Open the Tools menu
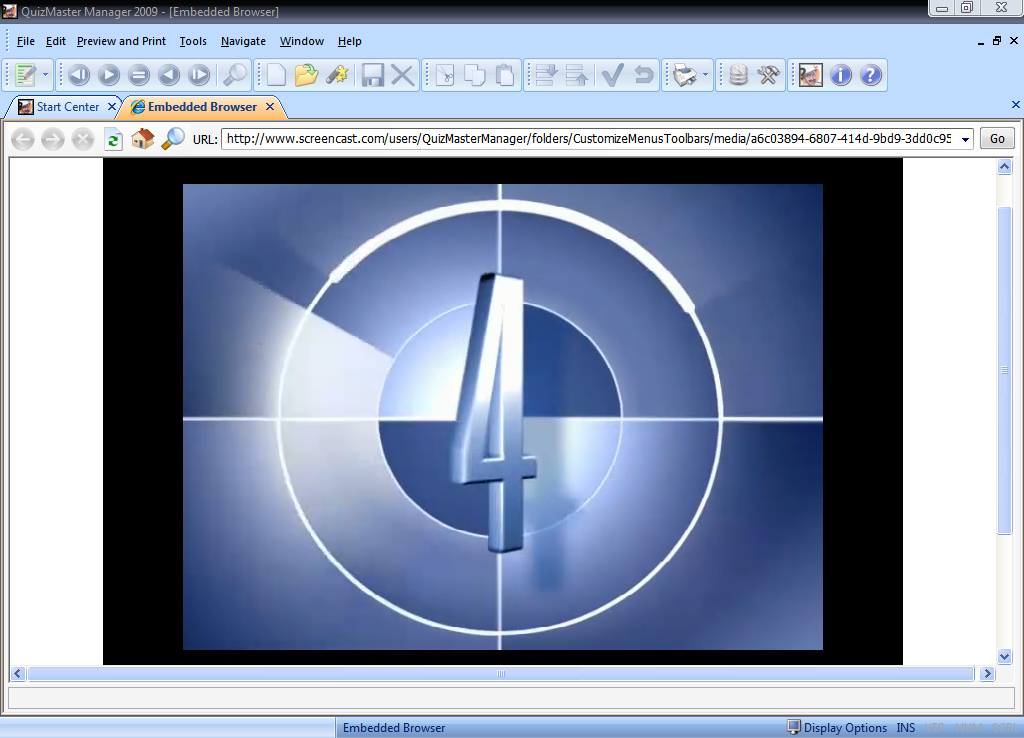This screenshot has width=1024, height=738. click(x=193, y=41)
